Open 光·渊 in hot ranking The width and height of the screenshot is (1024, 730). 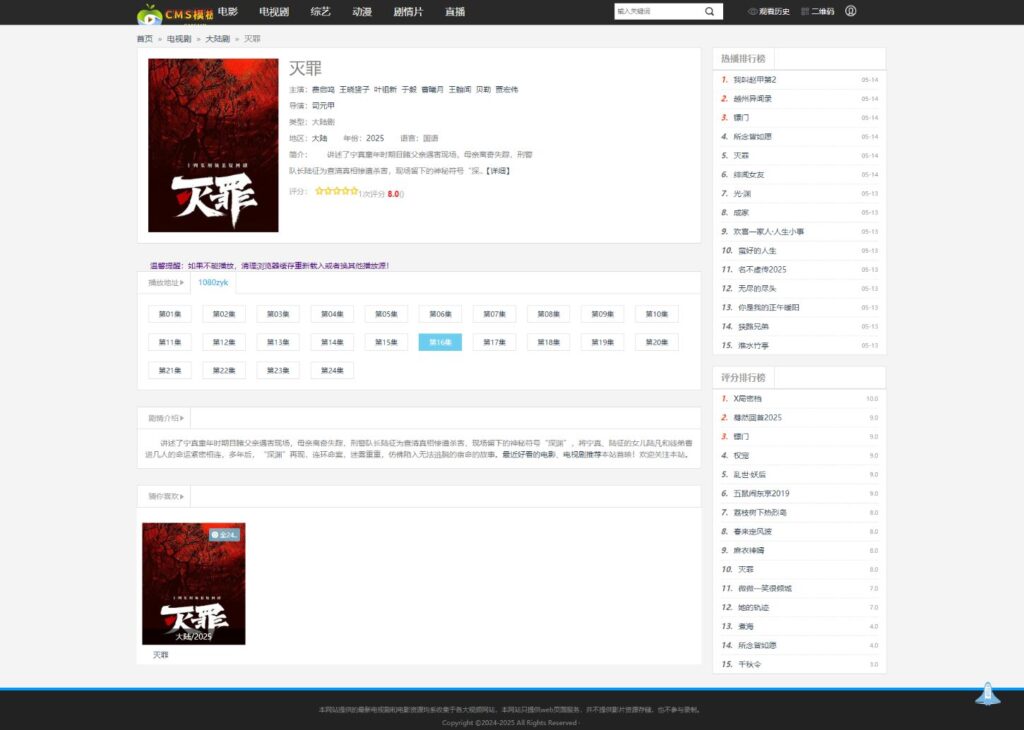coord(742,193)
